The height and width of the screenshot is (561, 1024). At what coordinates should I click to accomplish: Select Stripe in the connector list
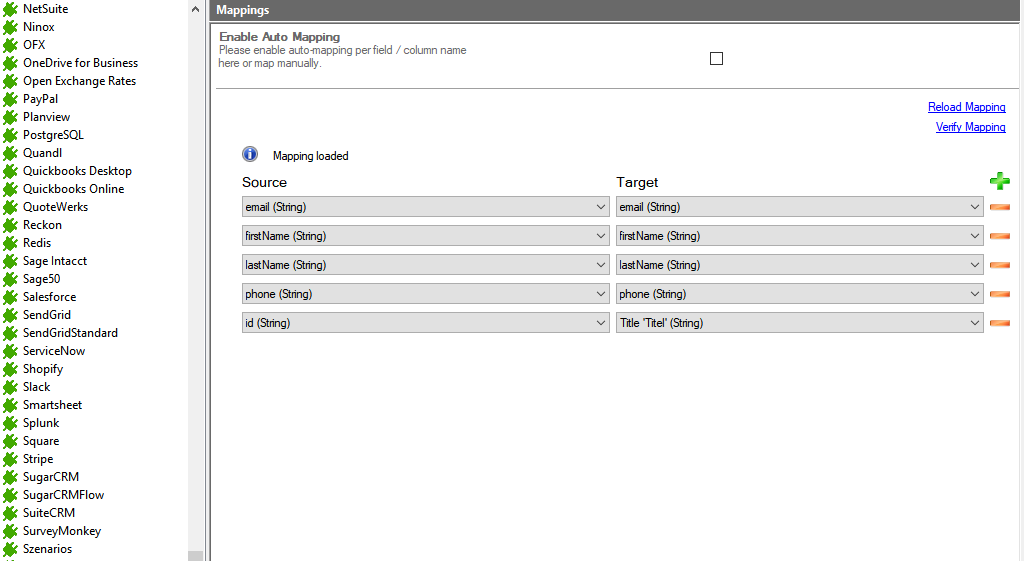tap(38, 459)
